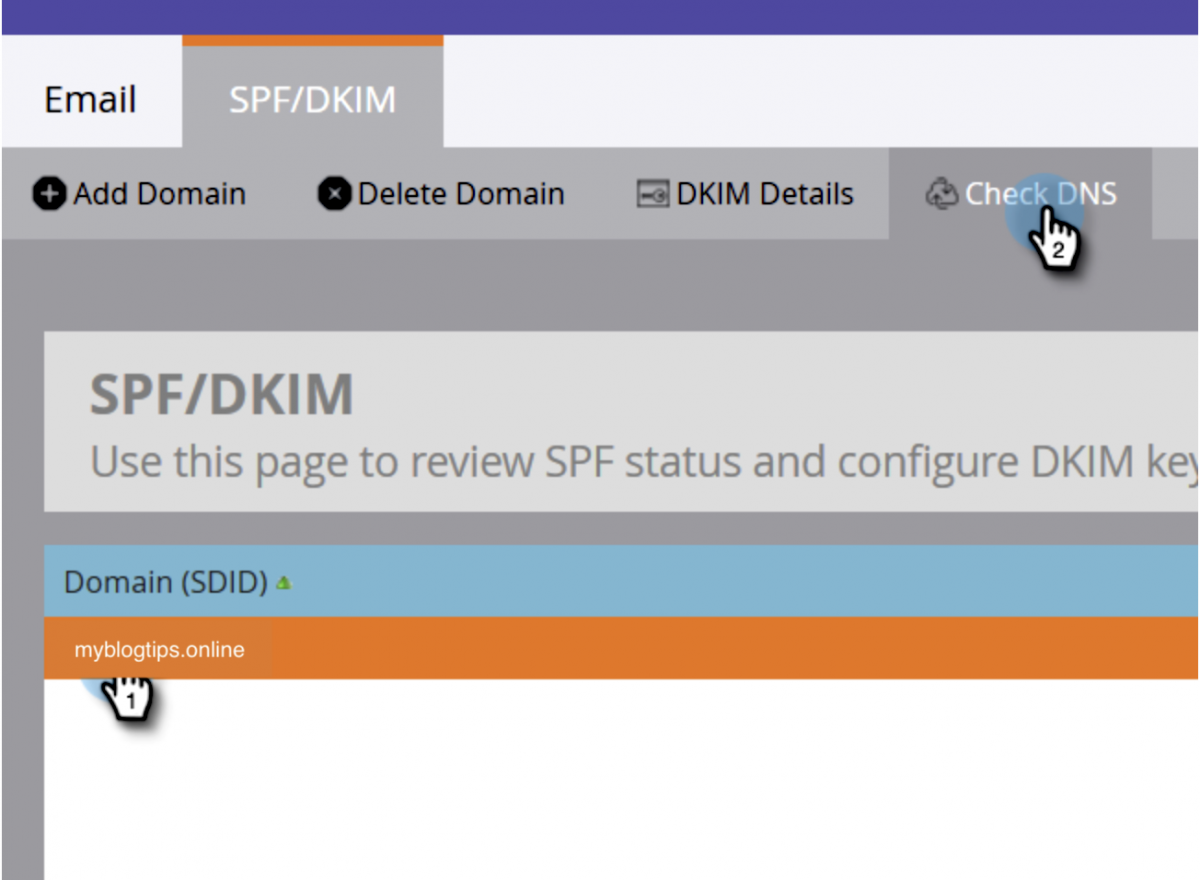Image resolution: width=1200 pixels, height=880 pixels.
Task: Click the circled X icon for Delete Domain
Action: pos(335,193)
